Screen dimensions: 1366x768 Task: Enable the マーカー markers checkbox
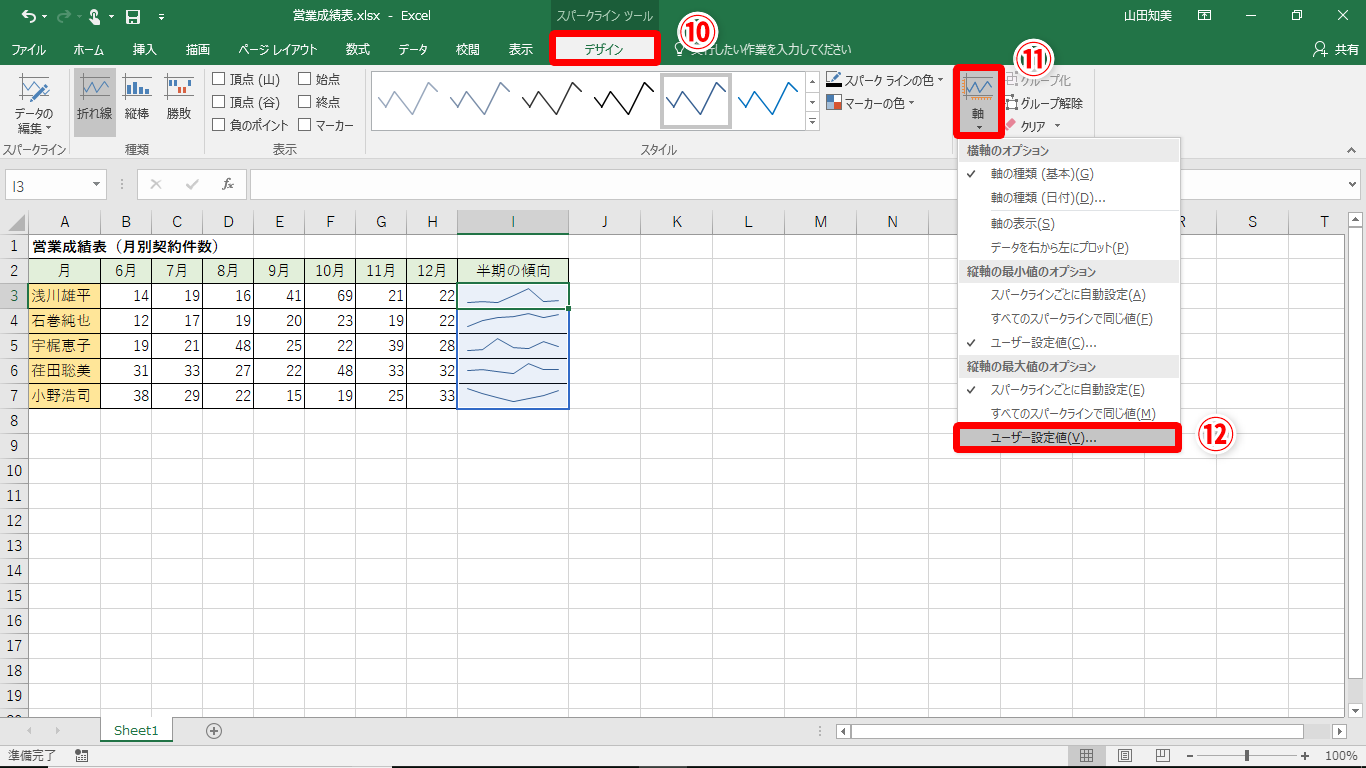305,125
